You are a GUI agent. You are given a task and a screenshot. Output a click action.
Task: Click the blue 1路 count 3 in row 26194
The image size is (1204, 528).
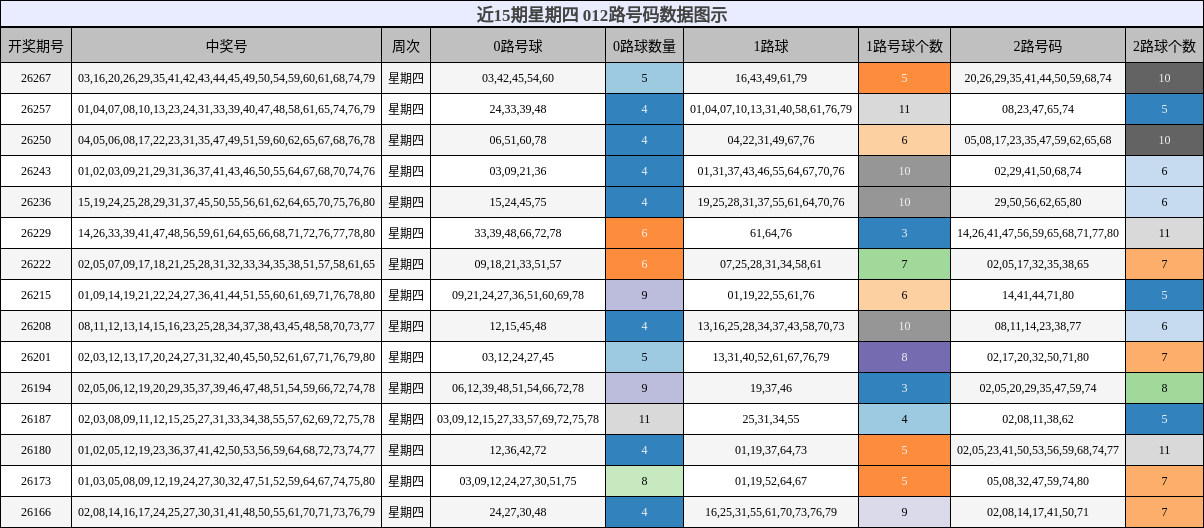904,388
